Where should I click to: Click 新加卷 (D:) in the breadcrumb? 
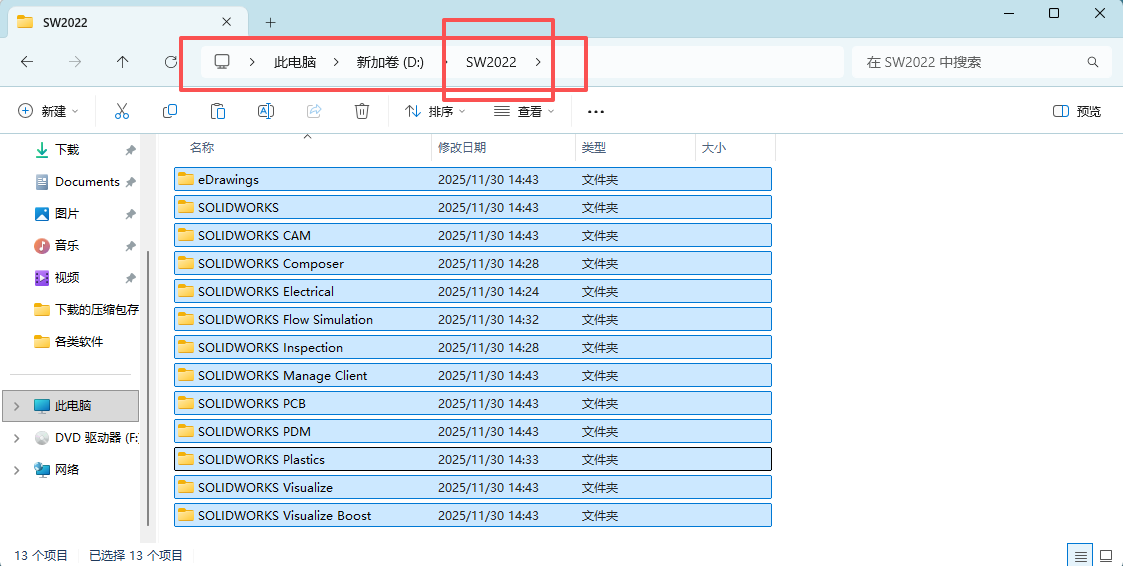point(390,62)
